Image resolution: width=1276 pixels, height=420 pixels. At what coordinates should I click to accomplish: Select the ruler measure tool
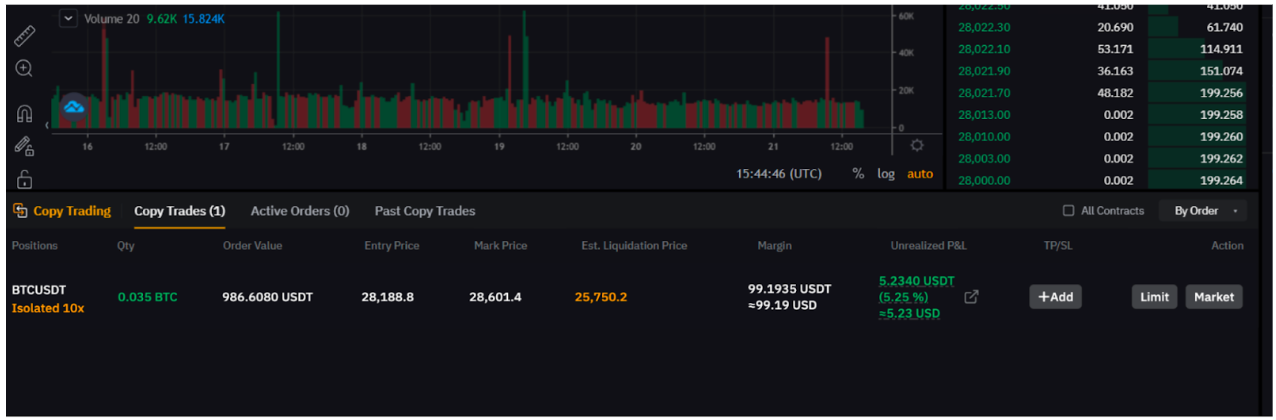(x=25, y=36)
